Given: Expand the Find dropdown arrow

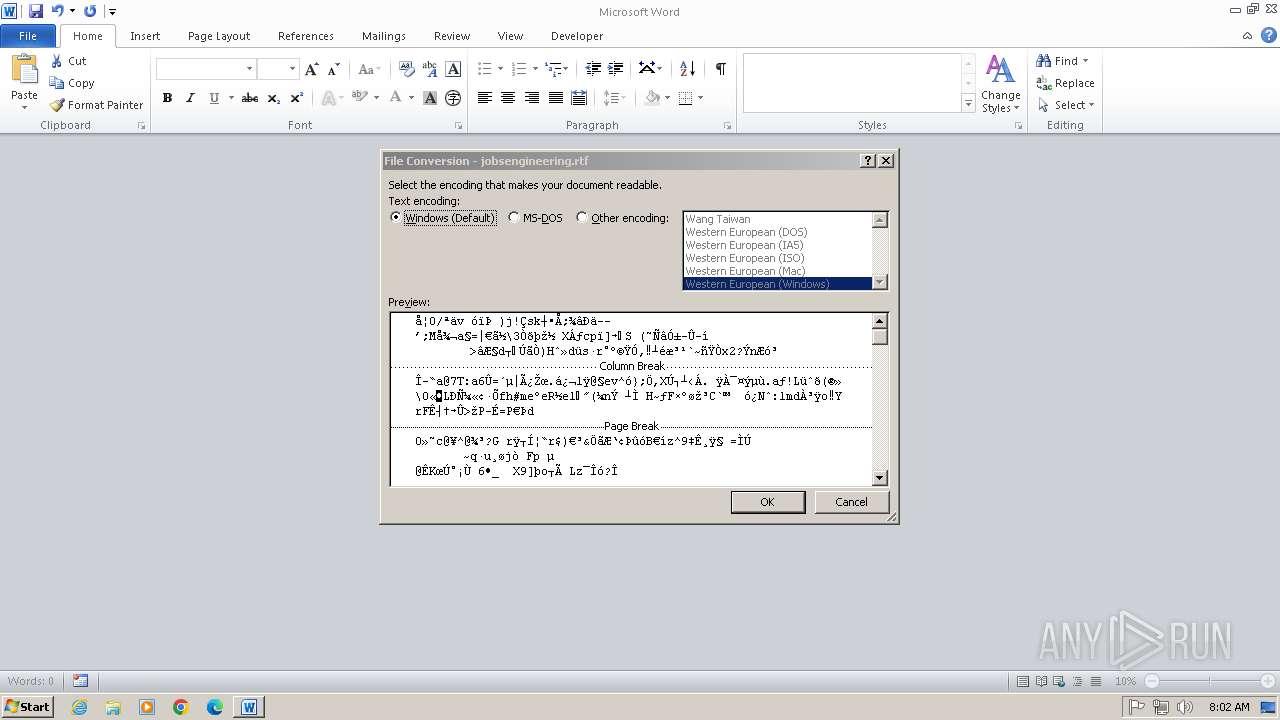Looking at the screenshot, I should (x=1086, y=61).
